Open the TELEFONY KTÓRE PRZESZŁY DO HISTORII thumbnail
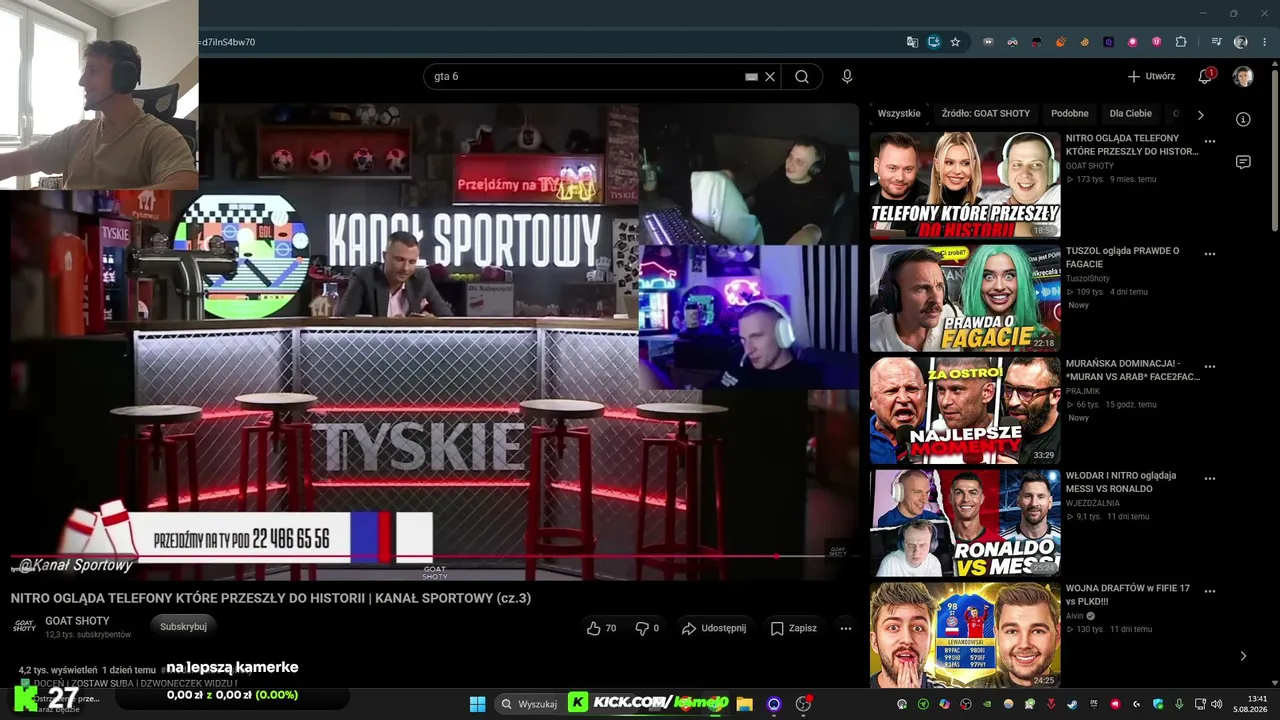1280x720 pixels. click(965, 185)
